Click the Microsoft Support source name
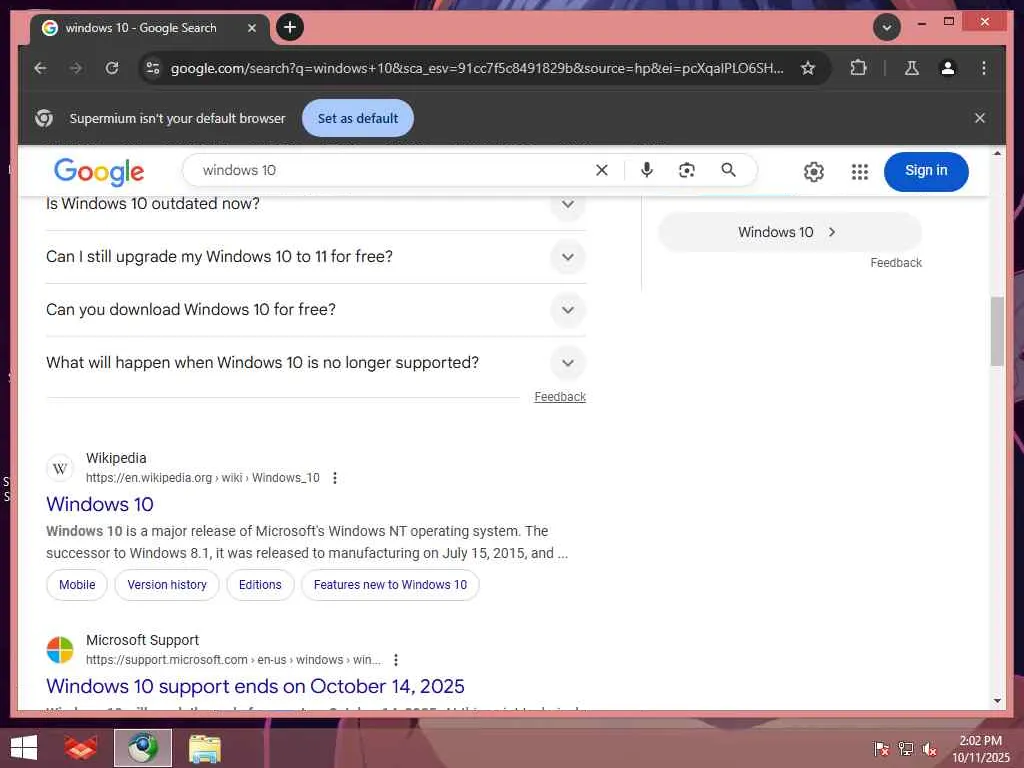1024x768 pixels. [142, 641]
